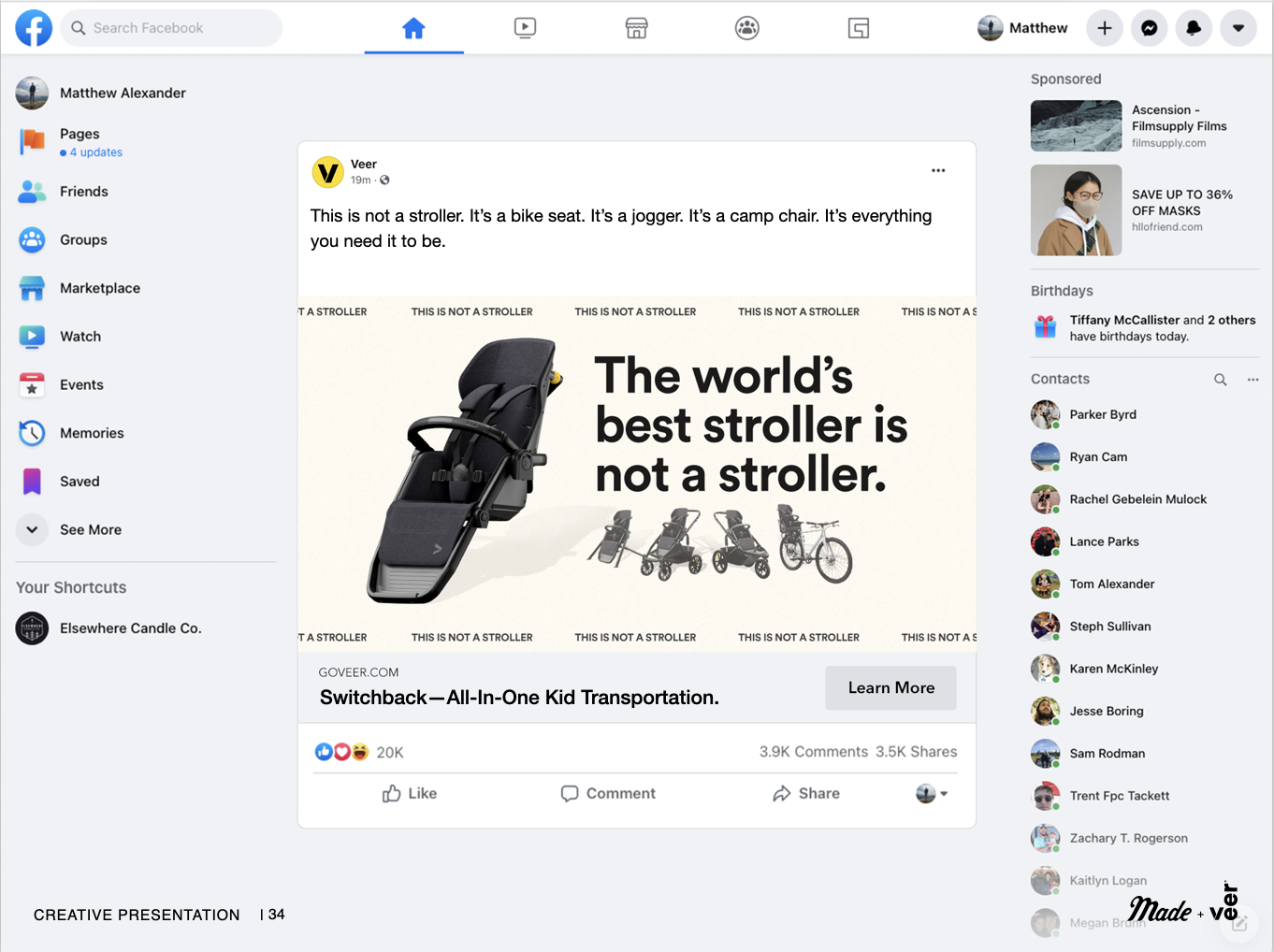The height and width of the screenshot is (952, 1274).
Task: Open the Groups tab icon in top bar
Action: tap(747, 28)
